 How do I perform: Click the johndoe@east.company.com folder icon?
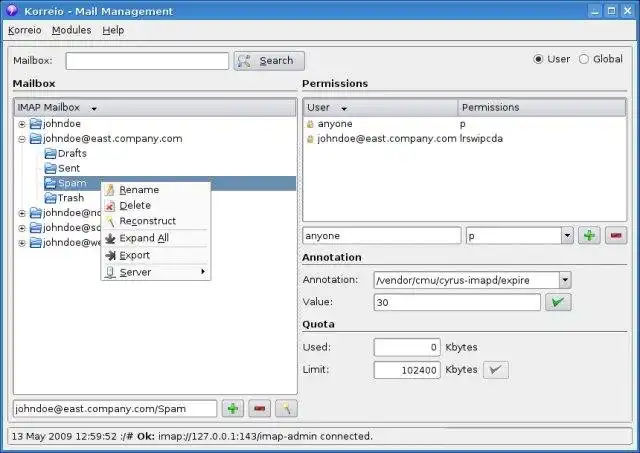pyautogui.click(x=36, y=139)
